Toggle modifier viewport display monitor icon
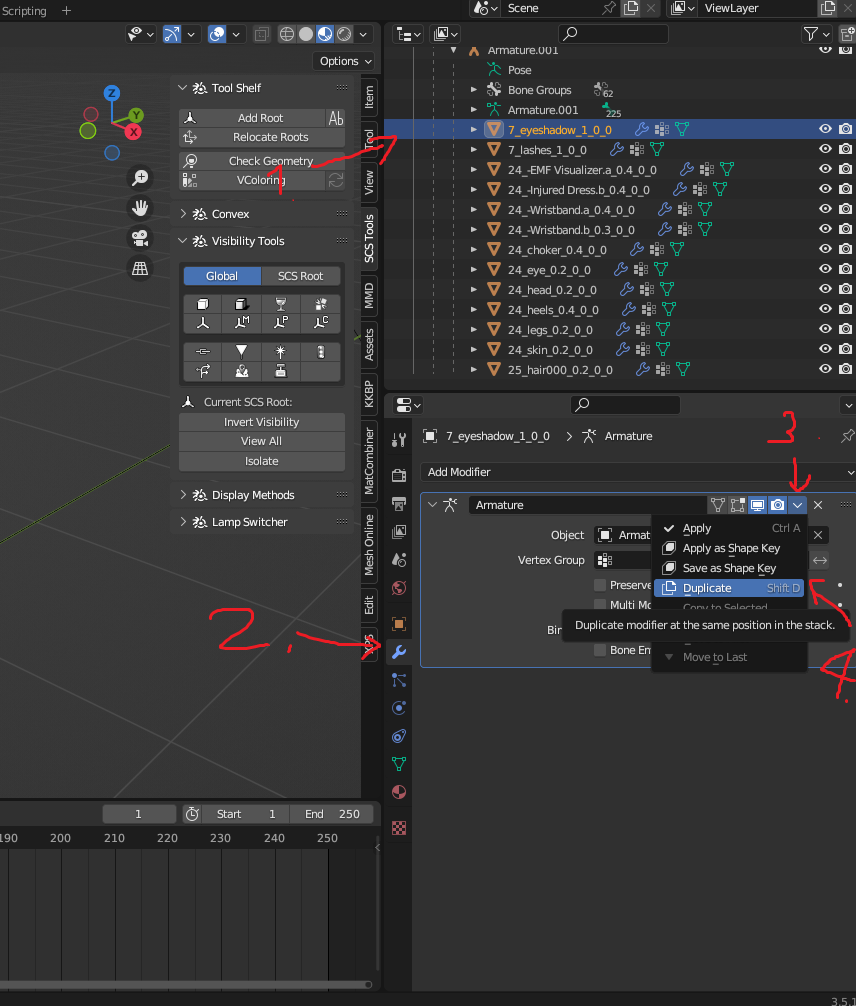Screen dimensions: 856x1006 click(757, 505)
